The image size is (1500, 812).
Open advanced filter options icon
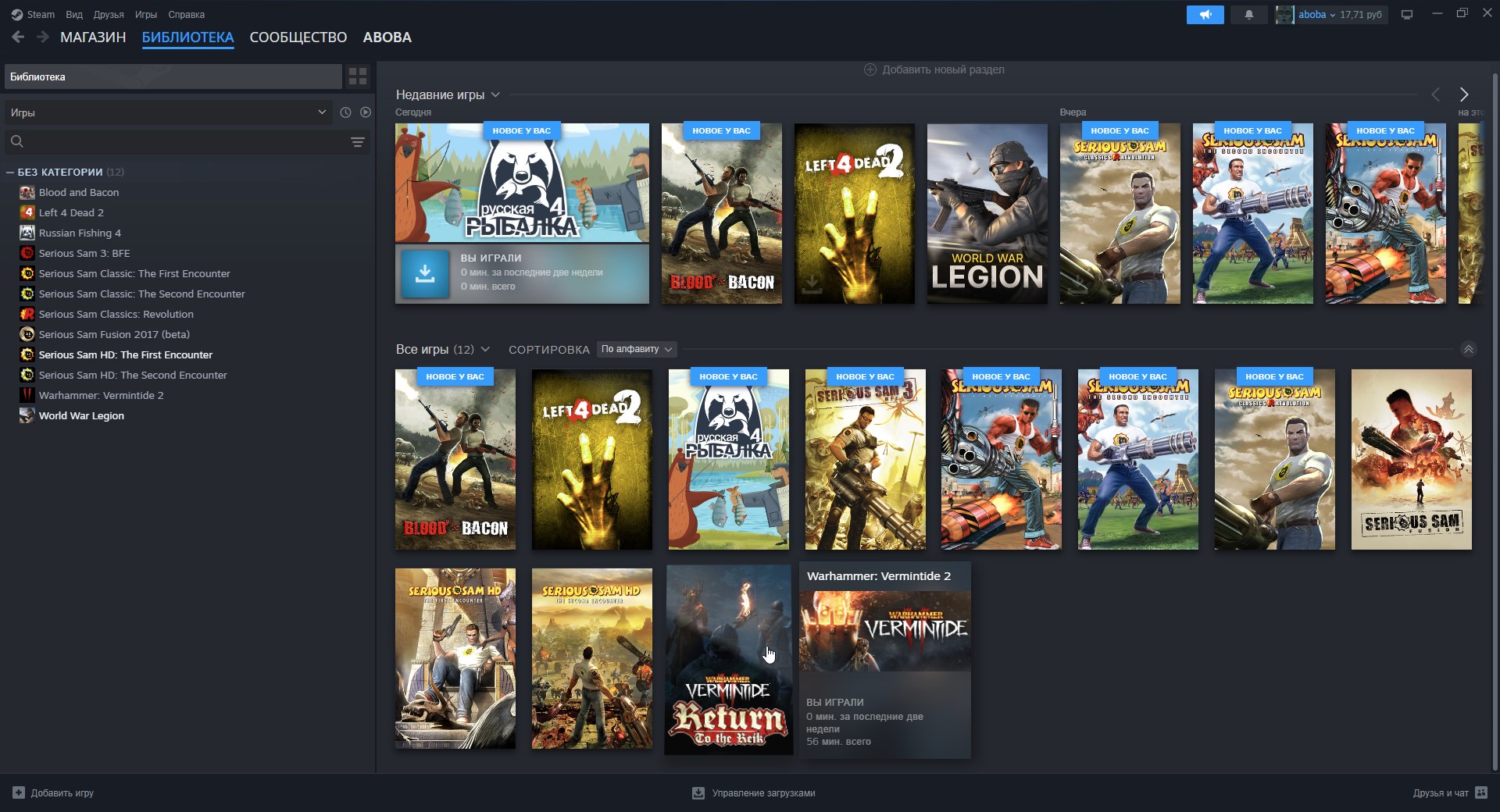click(x=358, y=141)
